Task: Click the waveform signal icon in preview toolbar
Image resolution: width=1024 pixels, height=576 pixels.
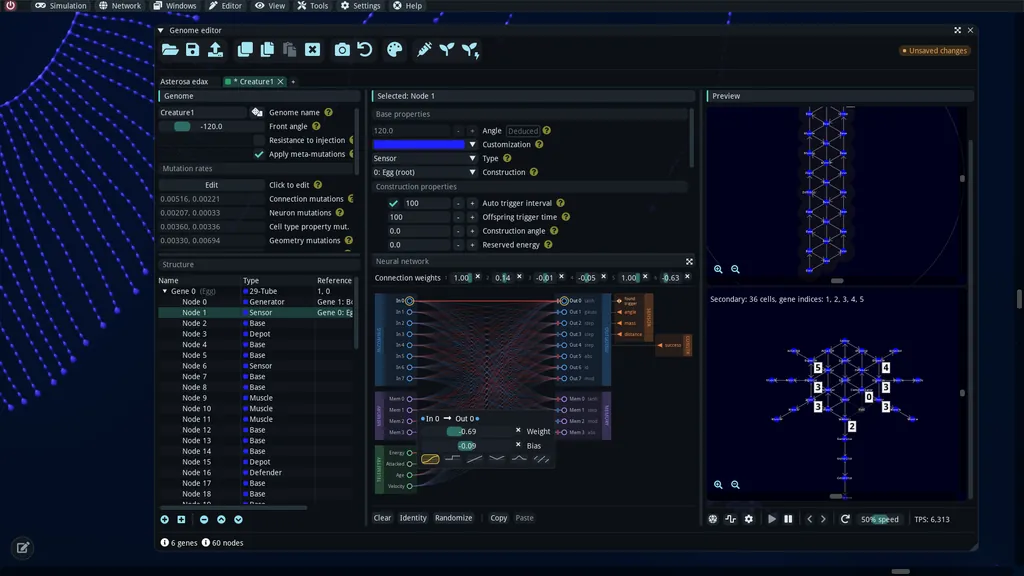Action: tap(730, 519)
